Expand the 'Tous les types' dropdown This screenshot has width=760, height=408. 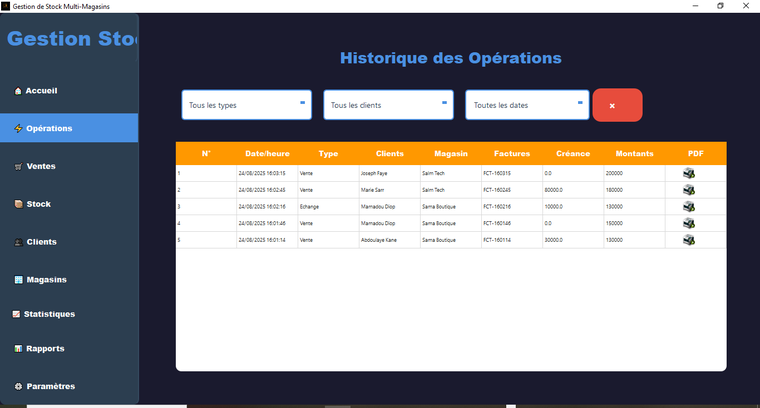point(247,105)
